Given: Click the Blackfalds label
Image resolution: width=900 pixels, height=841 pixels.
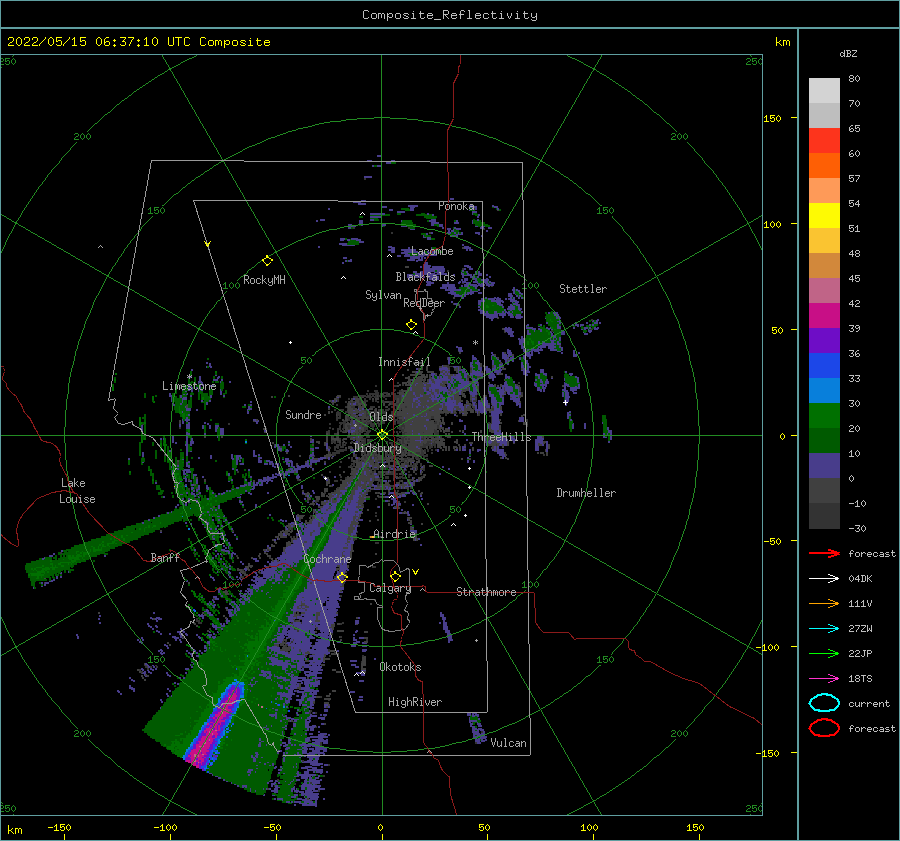Looking at the screenshot, I should [425, 277].
